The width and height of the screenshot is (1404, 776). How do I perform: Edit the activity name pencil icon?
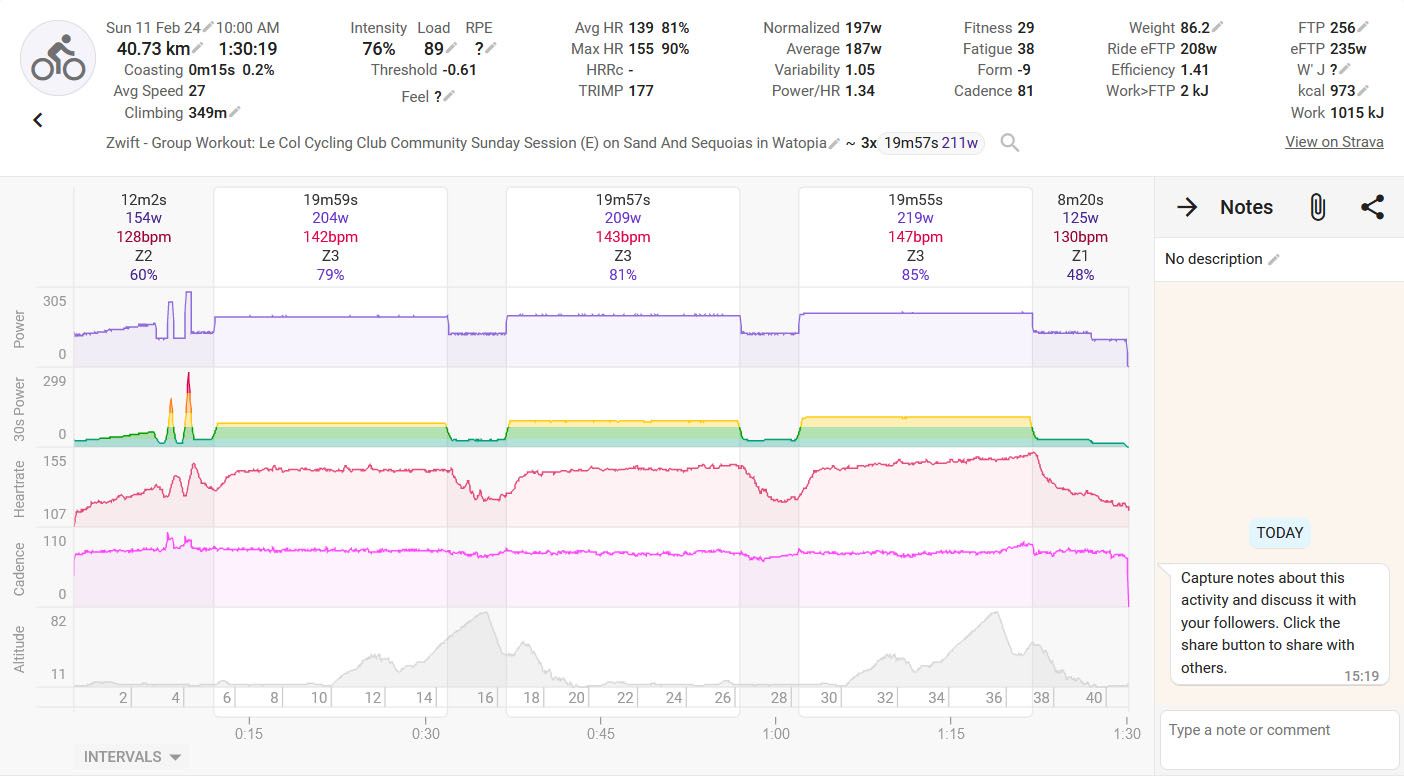pyautogui.click(x=834, y=143)
